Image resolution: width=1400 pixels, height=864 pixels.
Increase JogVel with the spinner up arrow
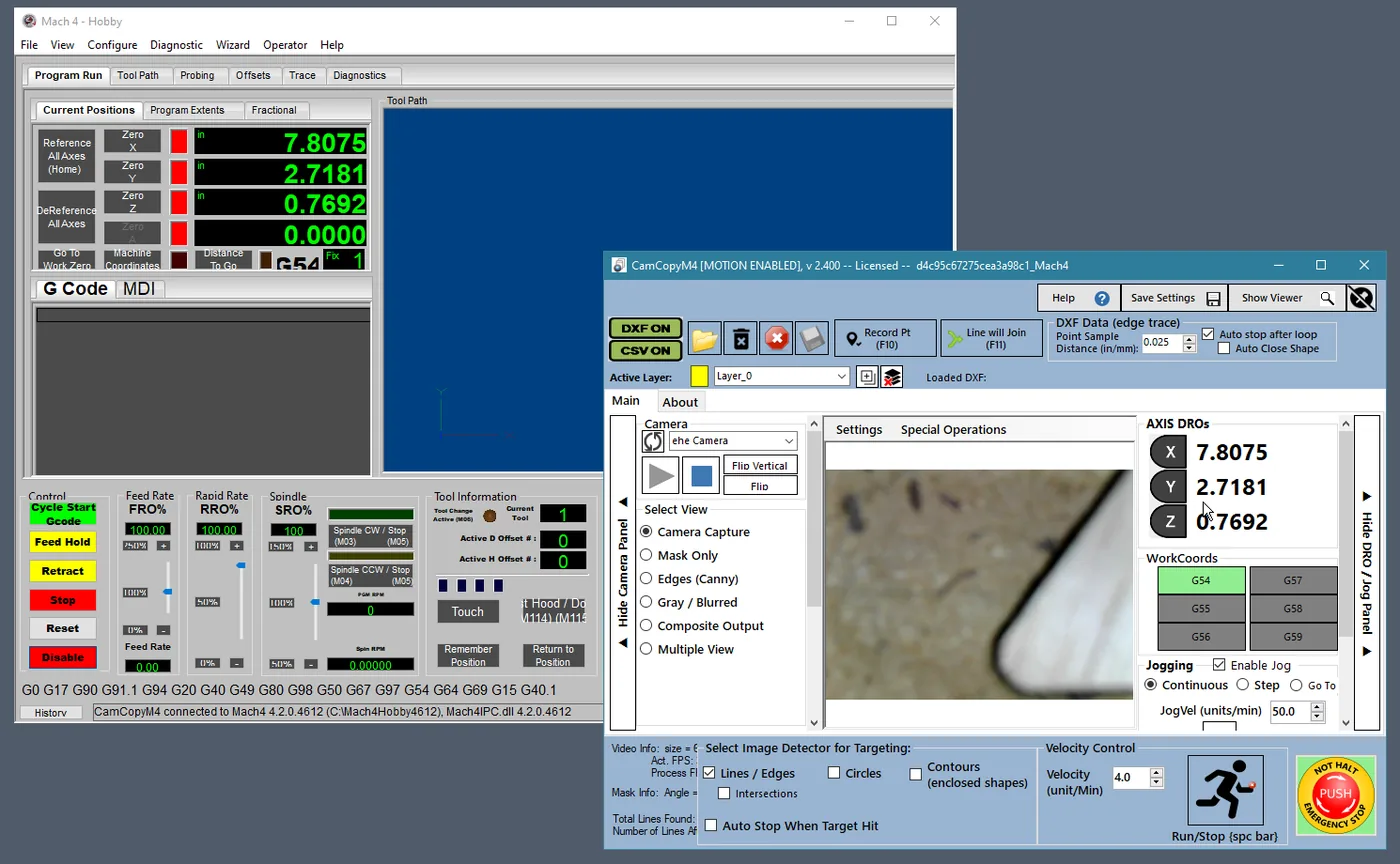click(x=1317, y=708)
